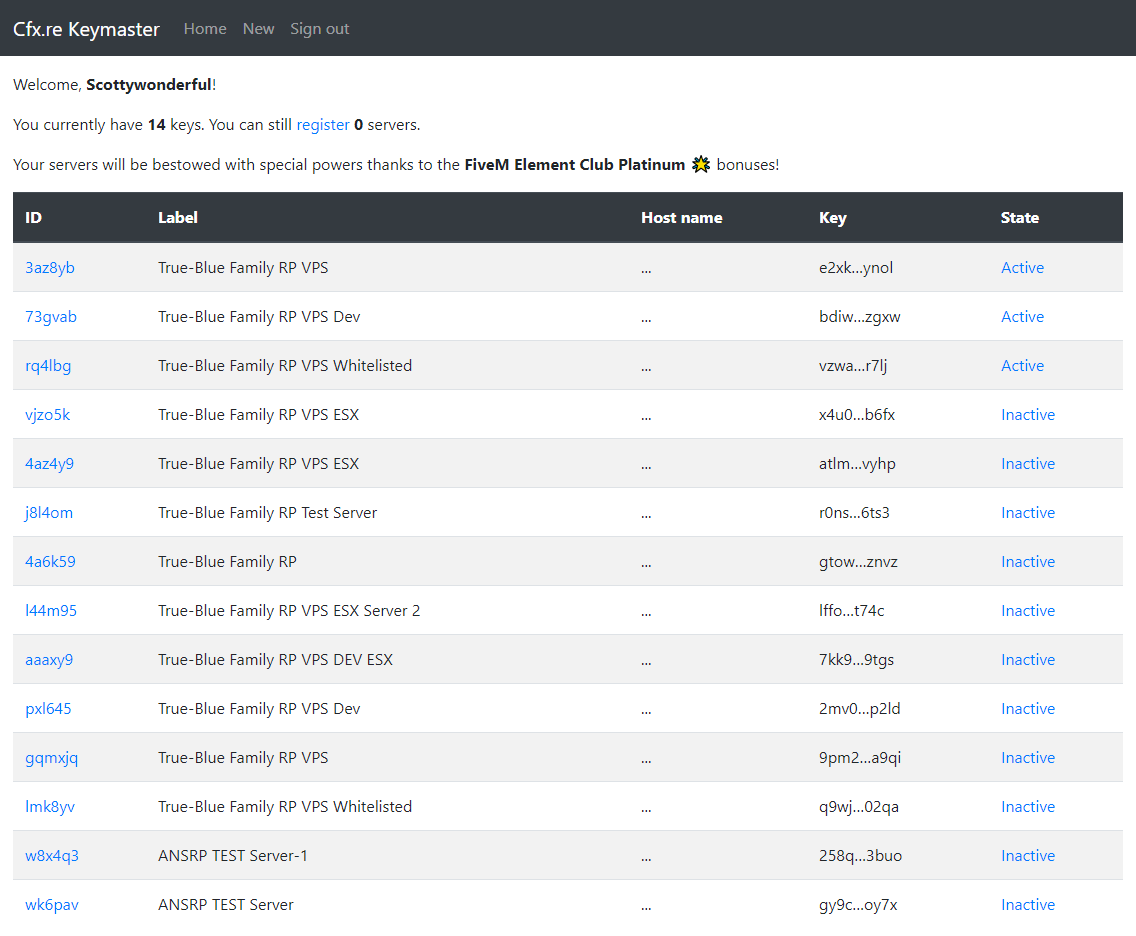
Task: Open the Home navigation item
Action: coord(205,28)
